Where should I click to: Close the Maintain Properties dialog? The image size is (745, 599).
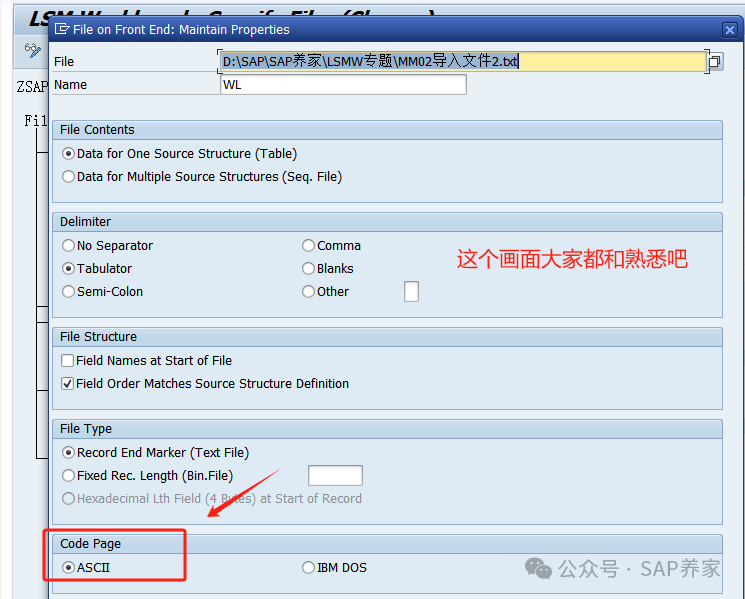click(x=730, y=30)
